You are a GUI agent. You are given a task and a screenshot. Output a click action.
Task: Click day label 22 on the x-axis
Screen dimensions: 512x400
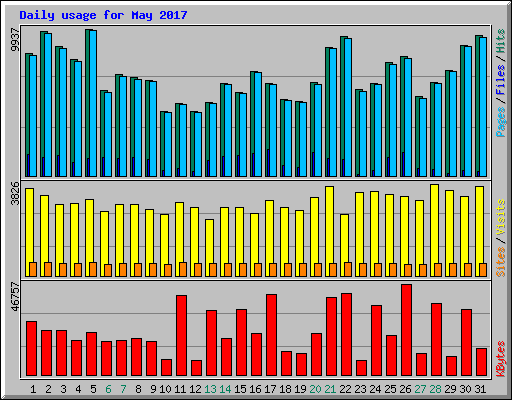[345, 389]
